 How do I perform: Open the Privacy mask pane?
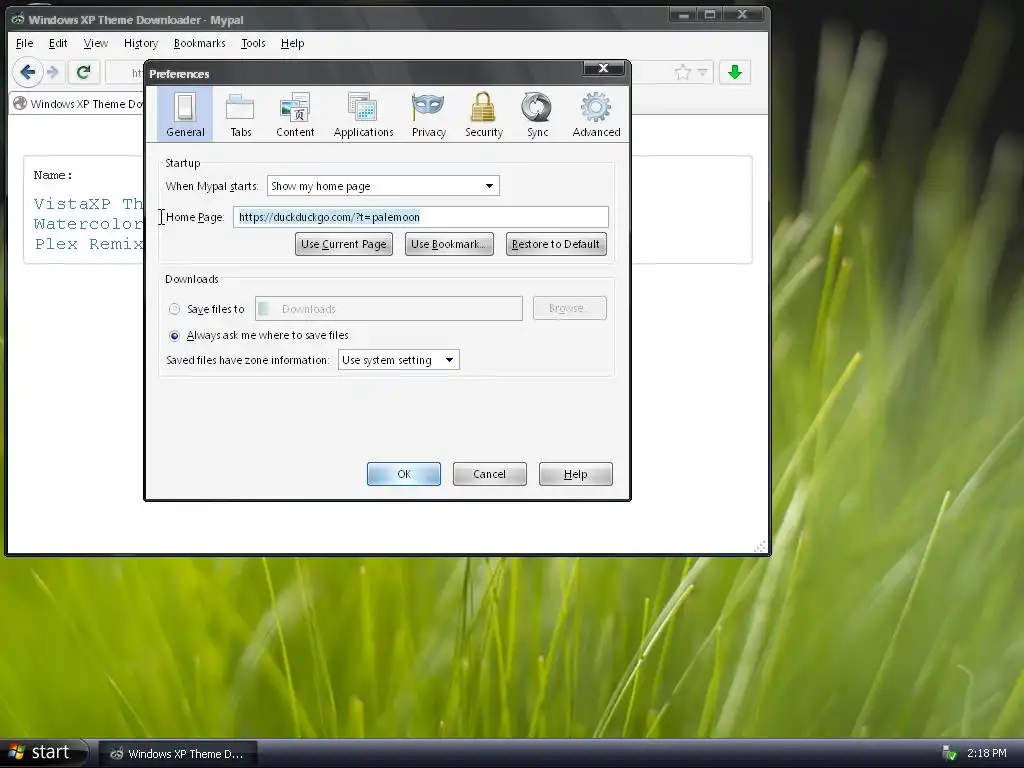pyautogui.click(x=428, y=114)
